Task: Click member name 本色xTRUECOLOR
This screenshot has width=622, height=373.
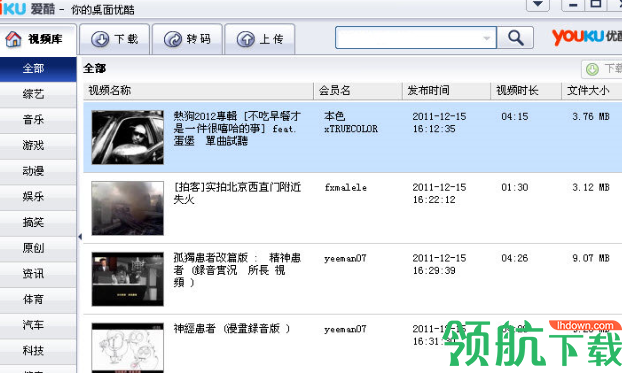Action: pyautogui.click(x=351, y=122)
